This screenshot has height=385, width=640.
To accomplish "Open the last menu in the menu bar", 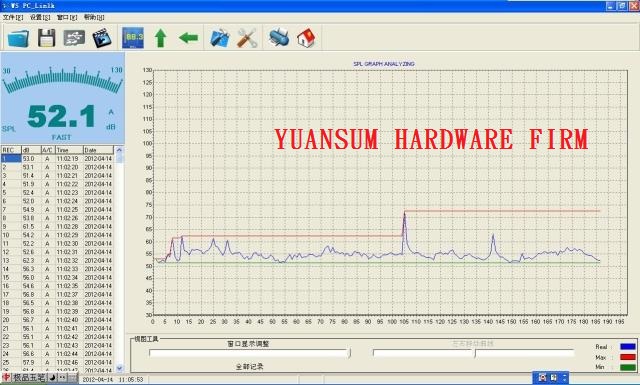I will coord(94,17).
